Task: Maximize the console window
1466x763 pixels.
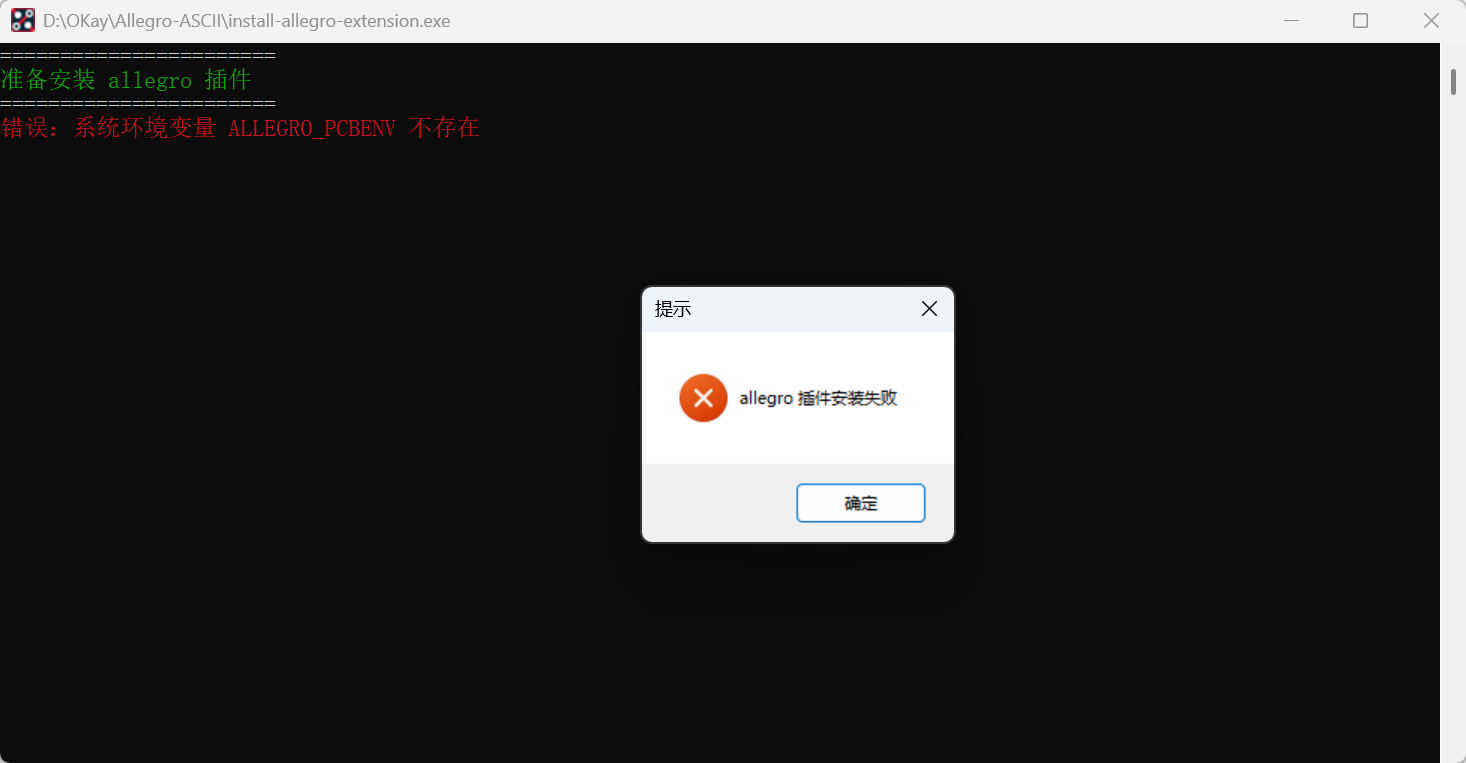Action: 1360,21
